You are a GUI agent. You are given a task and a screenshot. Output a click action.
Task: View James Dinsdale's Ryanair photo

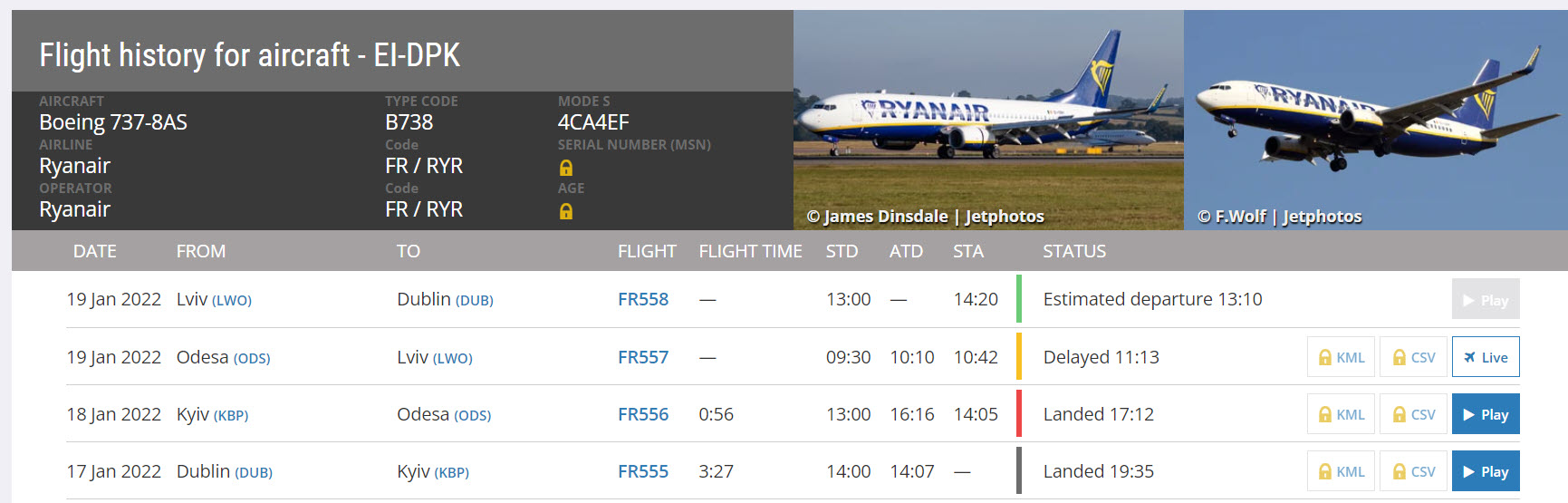click(987, 120)
